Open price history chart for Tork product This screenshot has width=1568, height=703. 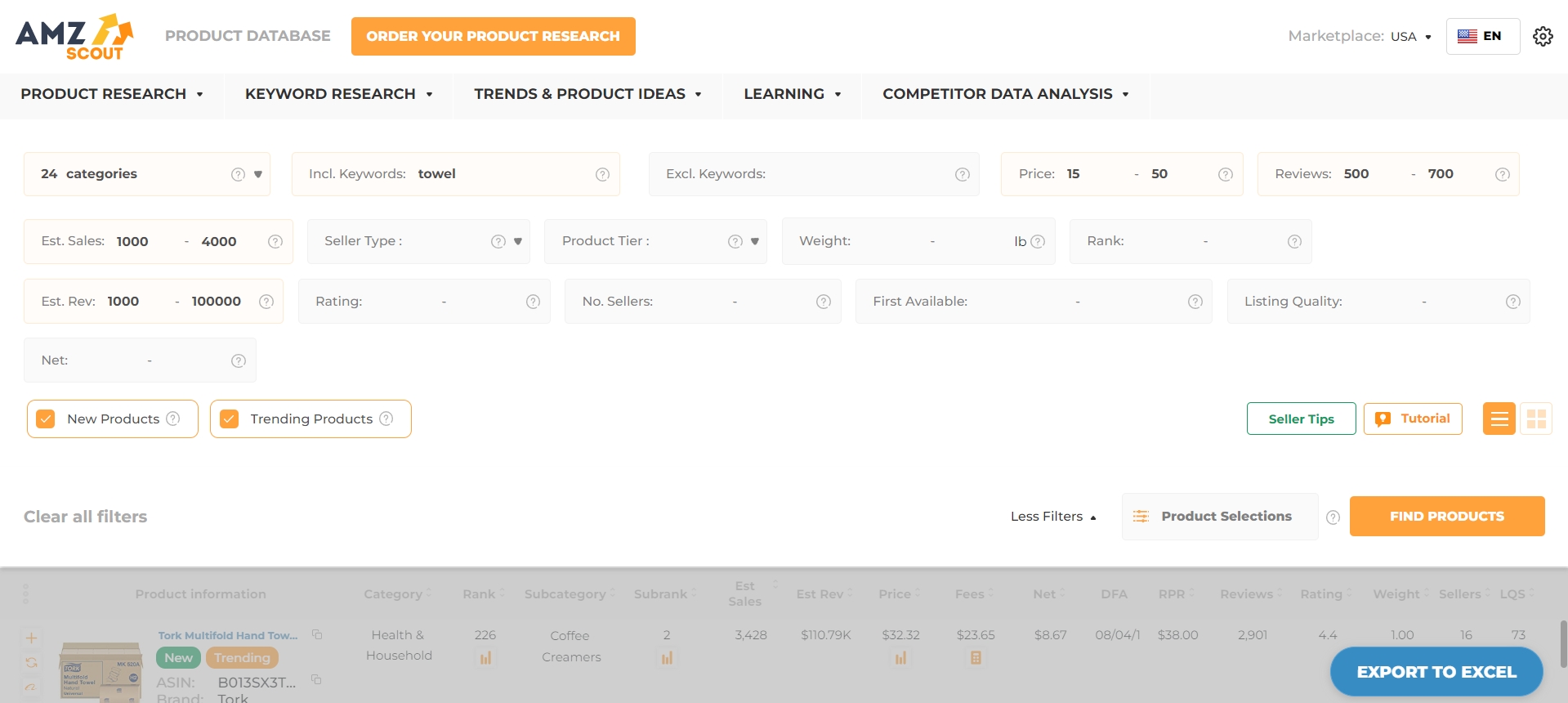tap(900, 658)
